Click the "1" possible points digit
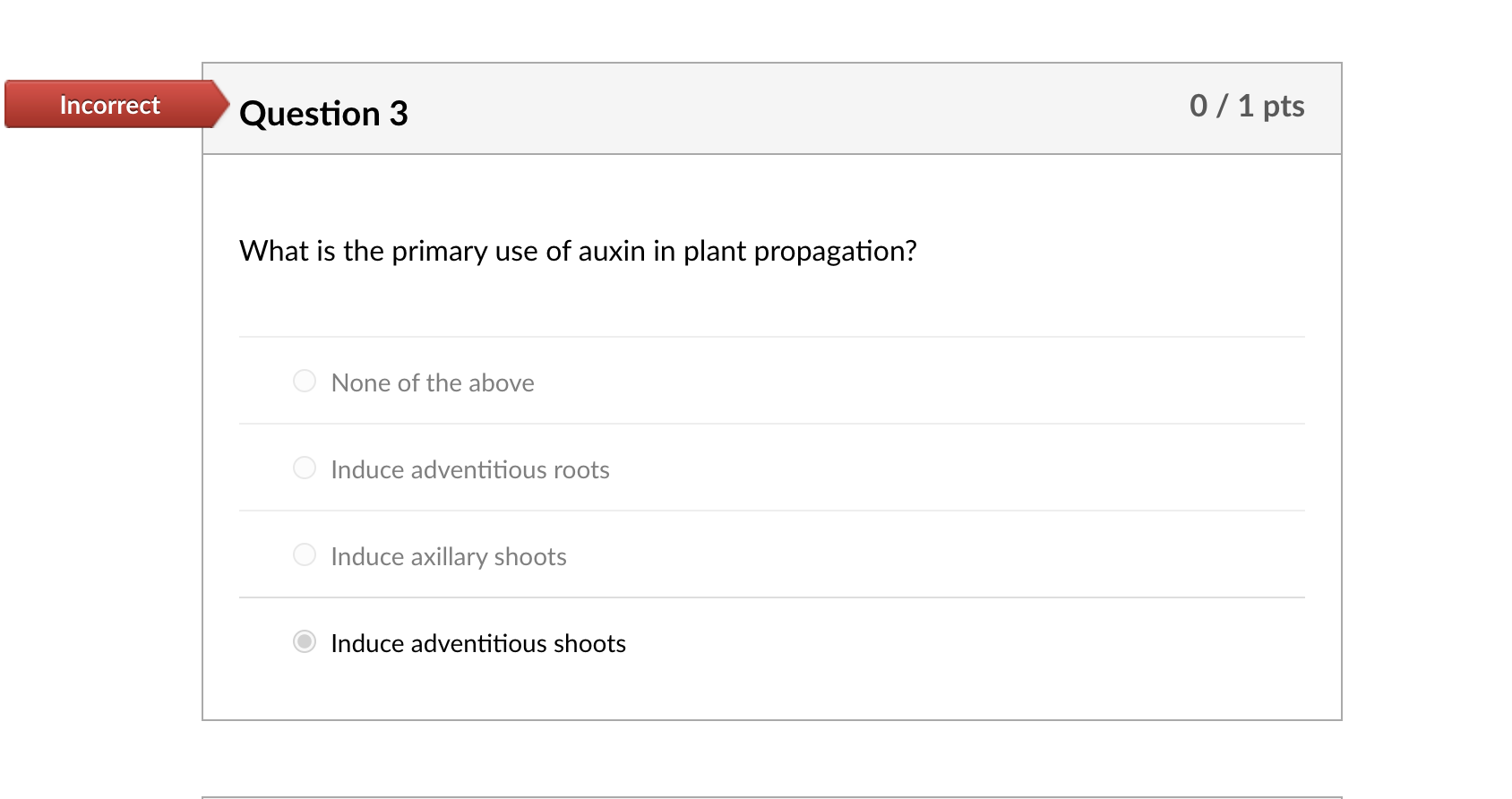Viewport: 1512px width, 799px height. pyautogui.click(x=1245, y=106)
